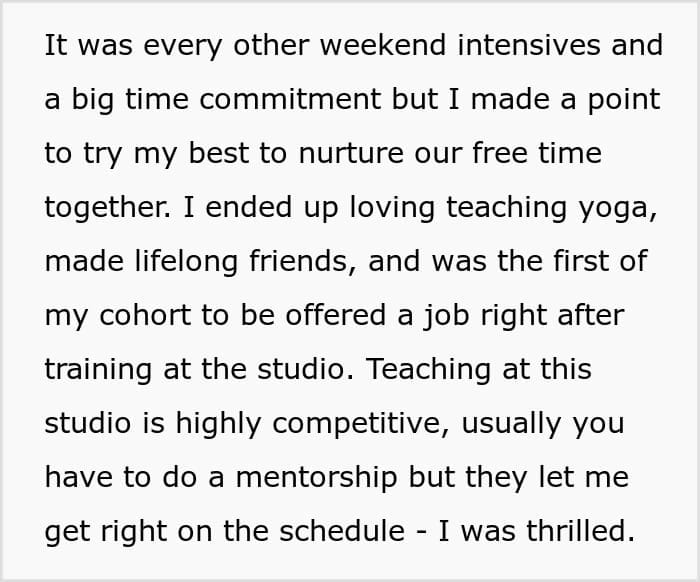Click the word "loving"
The image size is (700, 582).
pyautogui.click(x=392, y=208)
